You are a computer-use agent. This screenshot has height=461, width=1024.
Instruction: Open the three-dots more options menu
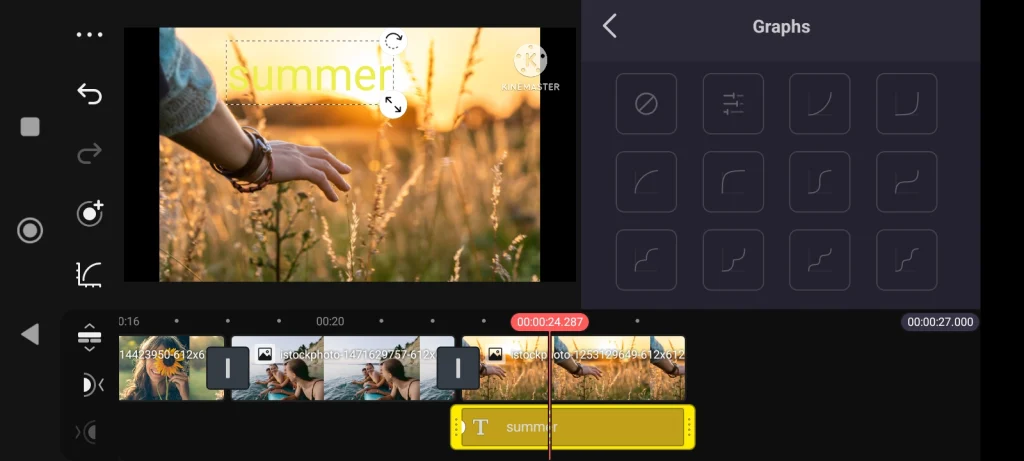(x=90, y=35)
